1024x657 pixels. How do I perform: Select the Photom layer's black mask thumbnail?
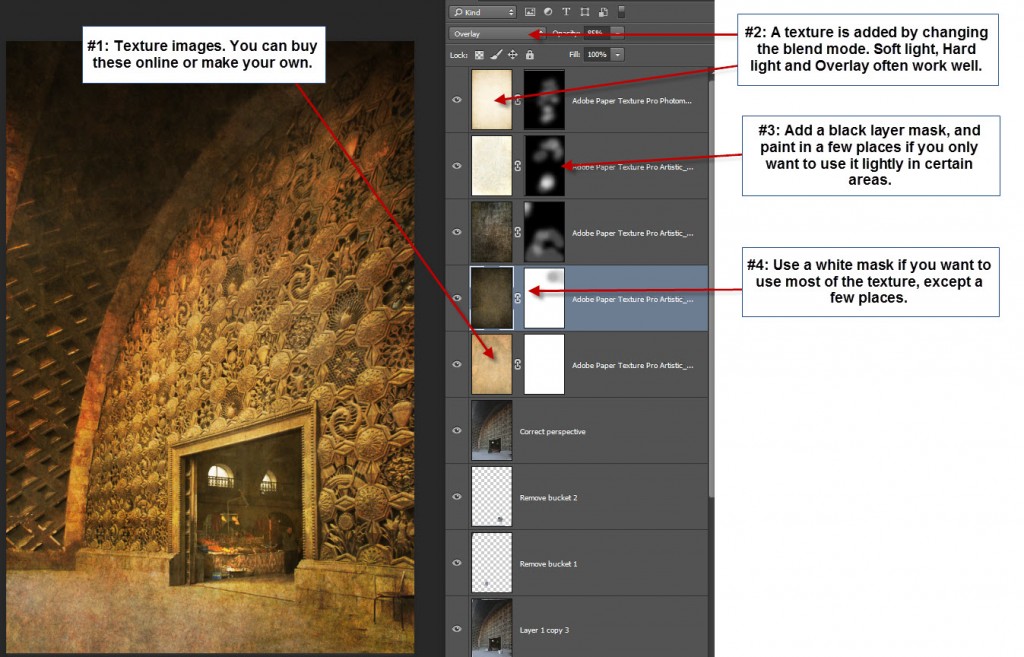point(545,100)
